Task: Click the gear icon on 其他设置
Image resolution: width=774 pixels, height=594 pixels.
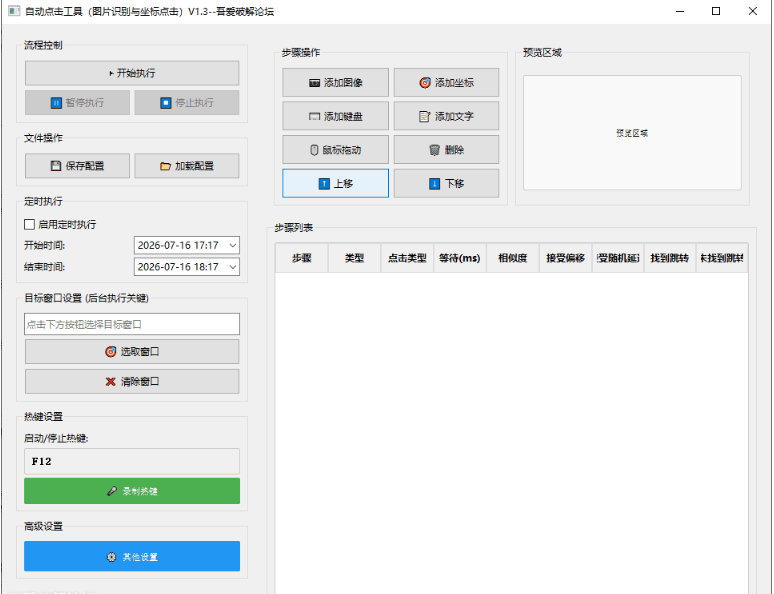Action: tap(112, 557)
